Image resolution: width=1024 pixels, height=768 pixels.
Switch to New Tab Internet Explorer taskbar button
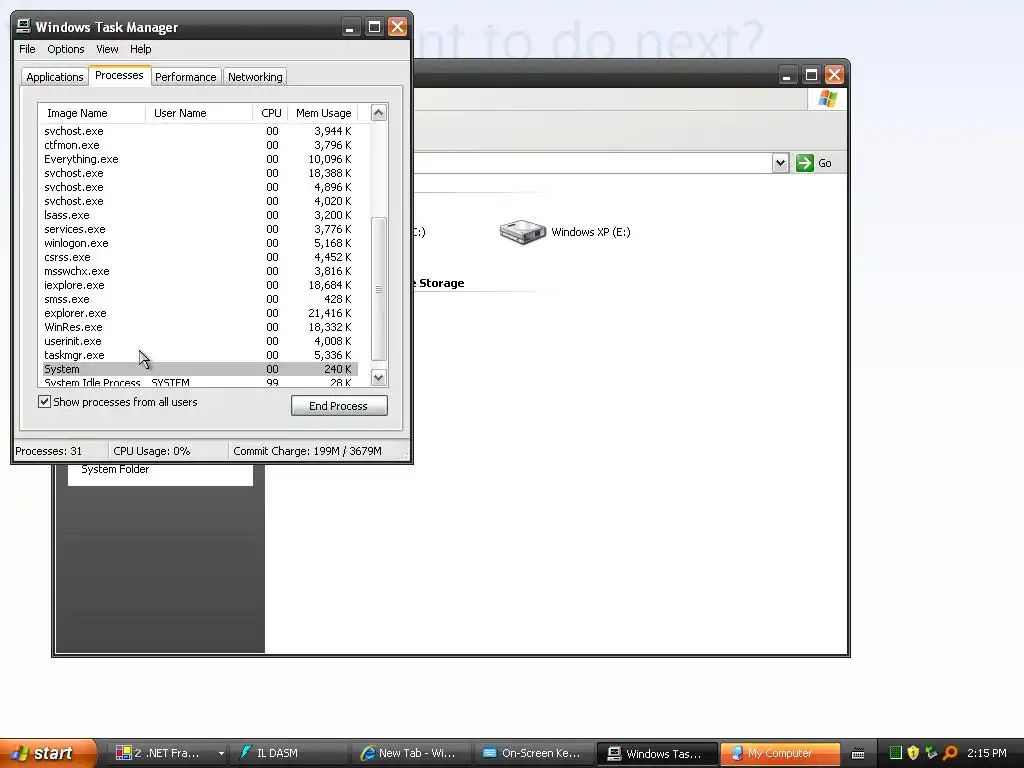click(x=411, y=753)
